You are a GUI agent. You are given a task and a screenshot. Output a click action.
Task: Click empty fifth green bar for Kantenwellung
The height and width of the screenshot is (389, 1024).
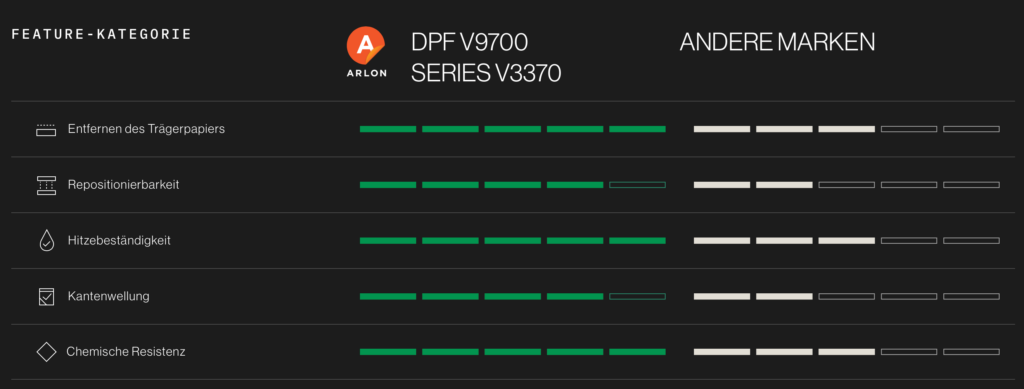[637, 296]
